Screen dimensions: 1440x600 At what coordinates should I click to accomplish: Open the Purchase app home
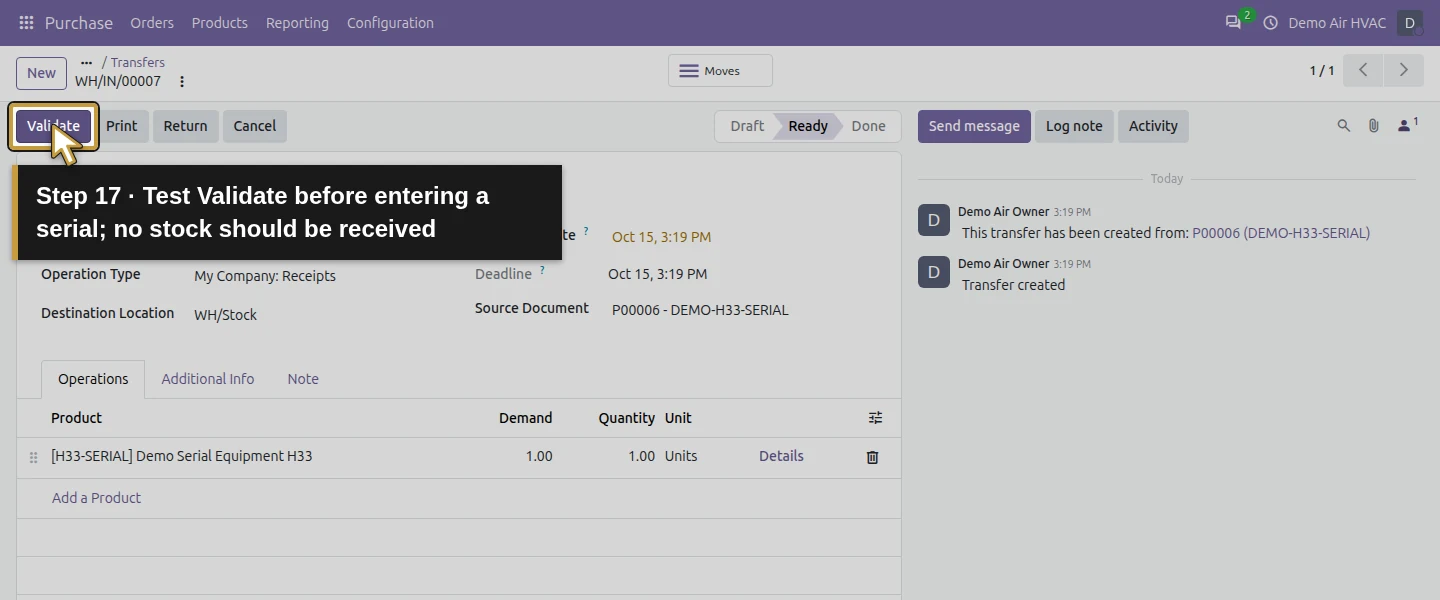[79, 22]
